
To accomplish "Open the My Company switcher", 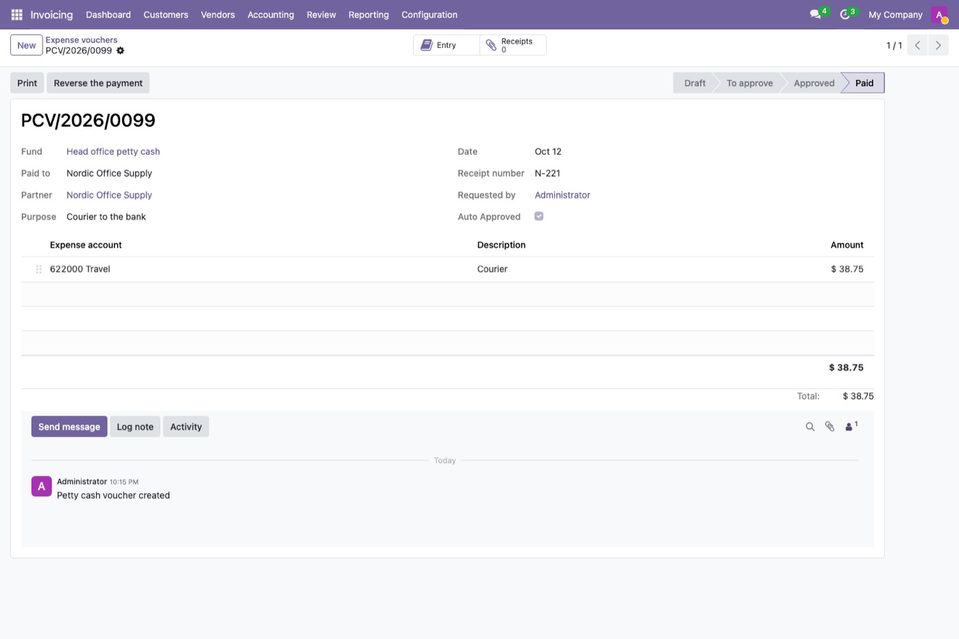I will coord(895,15).
